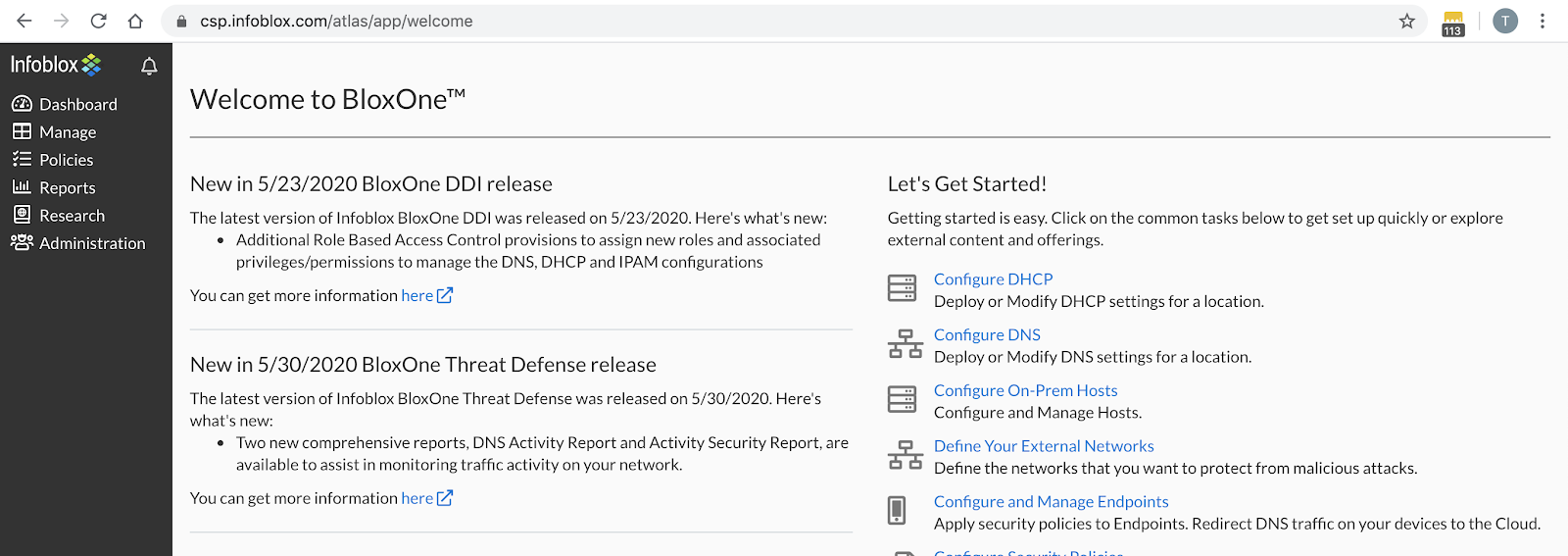
Task: Open Dashboard from the sidebar
Action: (77, 104)
